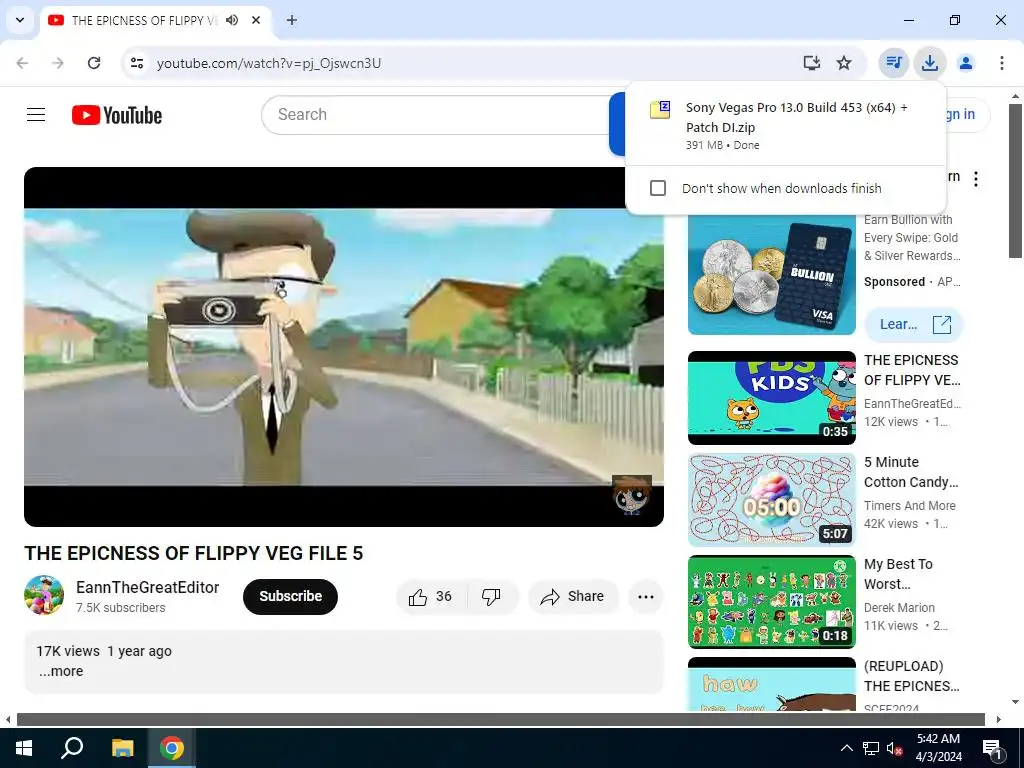The height and width of the screenshot is (768, 1024).
Task: Open PBS Kids Flippy Veg thumbnail
Action: [x=771, y=398]
